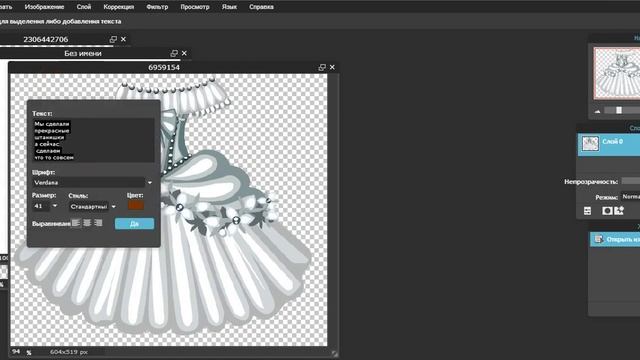This screenshot has height=360, width=640.
Task: Click the Слой 0 layer thumbnail
Action: (x=590, y=144)
